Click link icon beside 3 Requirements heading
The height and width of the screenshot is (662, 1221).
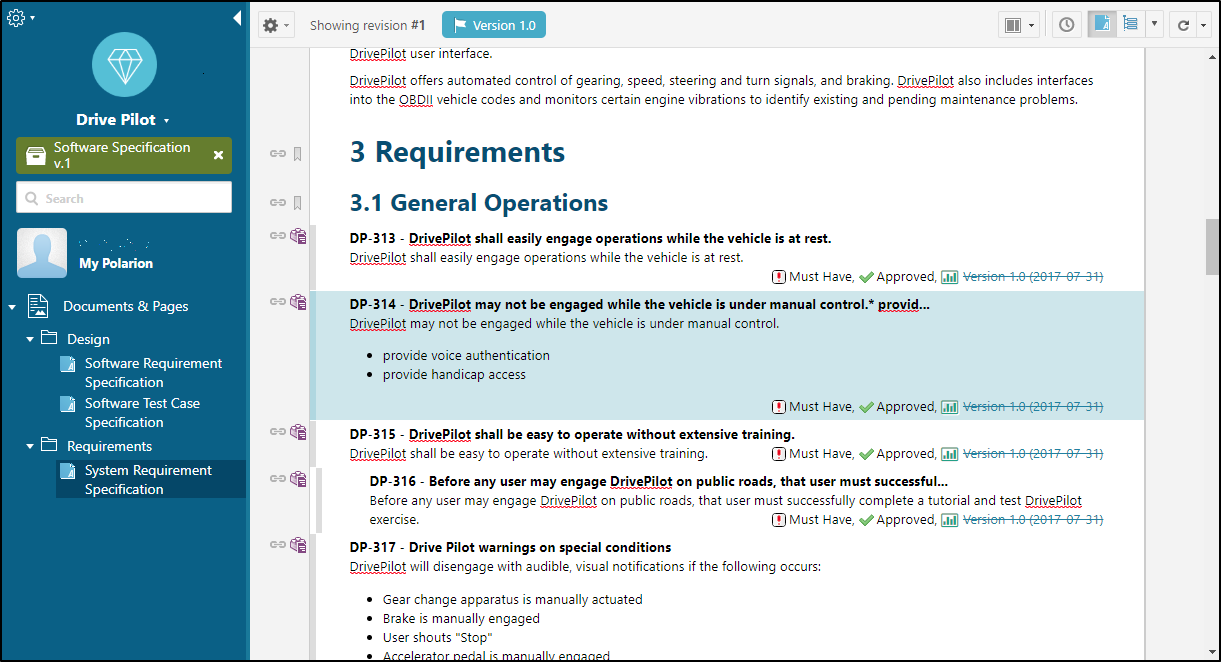pyautogui.click(x=278, y=154)
